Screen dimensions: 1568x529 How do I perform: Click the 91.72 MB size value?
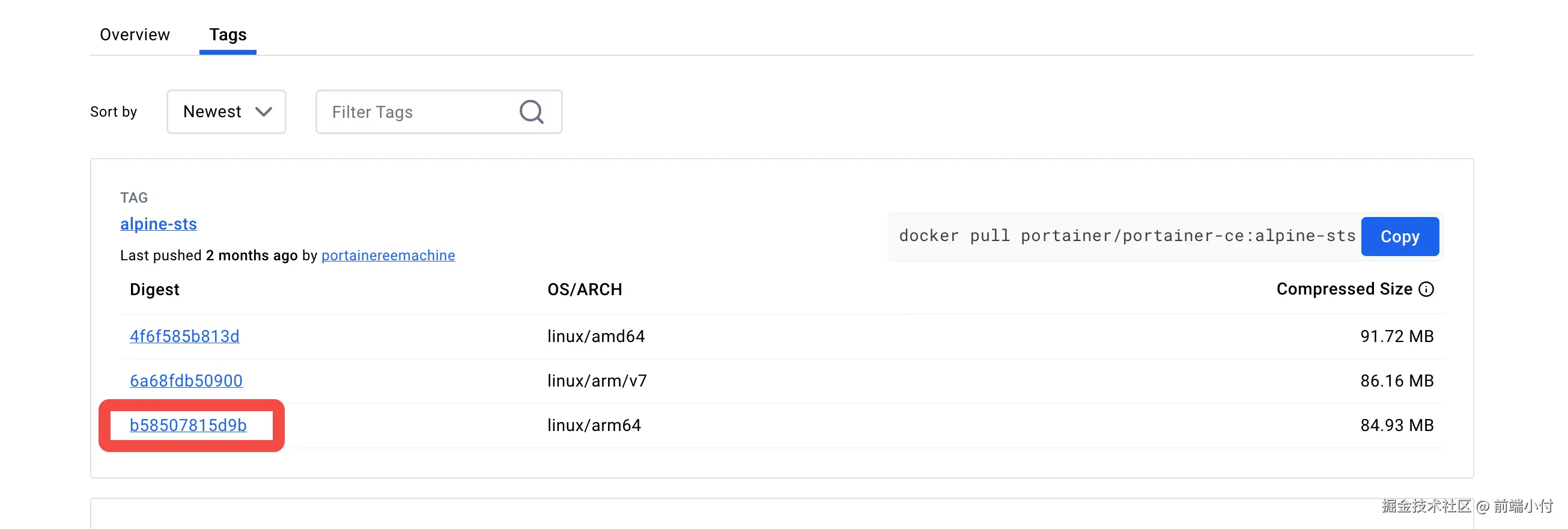(x=1396, y=336)
